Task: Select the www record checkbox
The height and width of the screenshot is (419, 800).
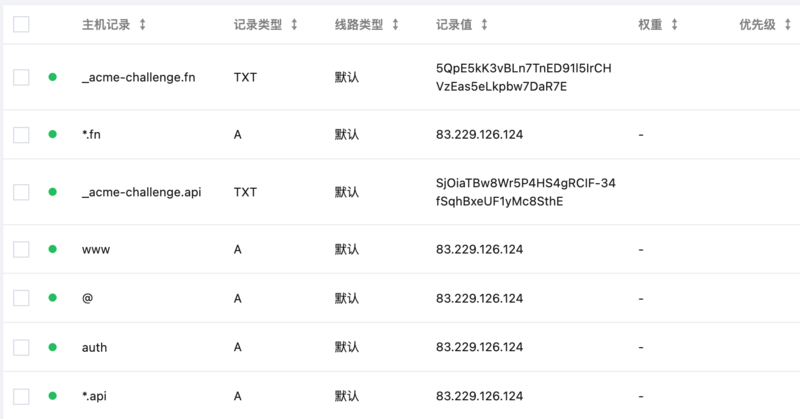Action: point(21,249)
